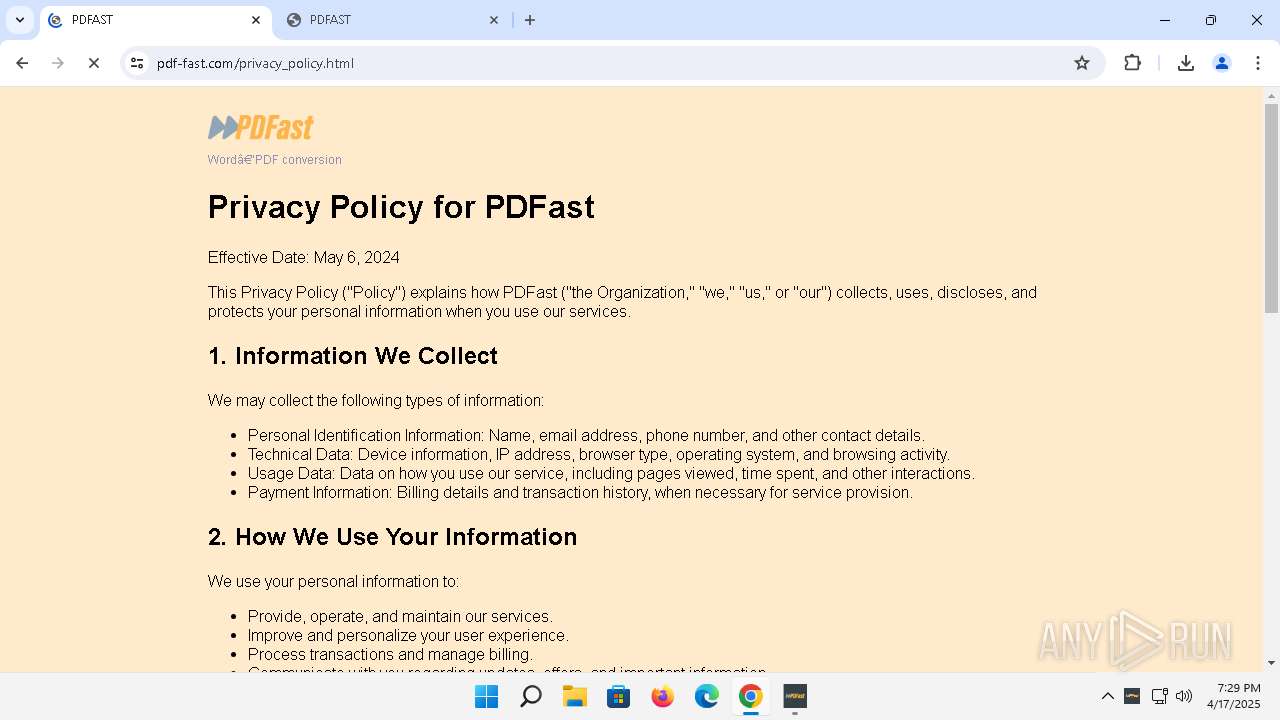
Task: Select the first PDFAST tab
Action: 155,20
